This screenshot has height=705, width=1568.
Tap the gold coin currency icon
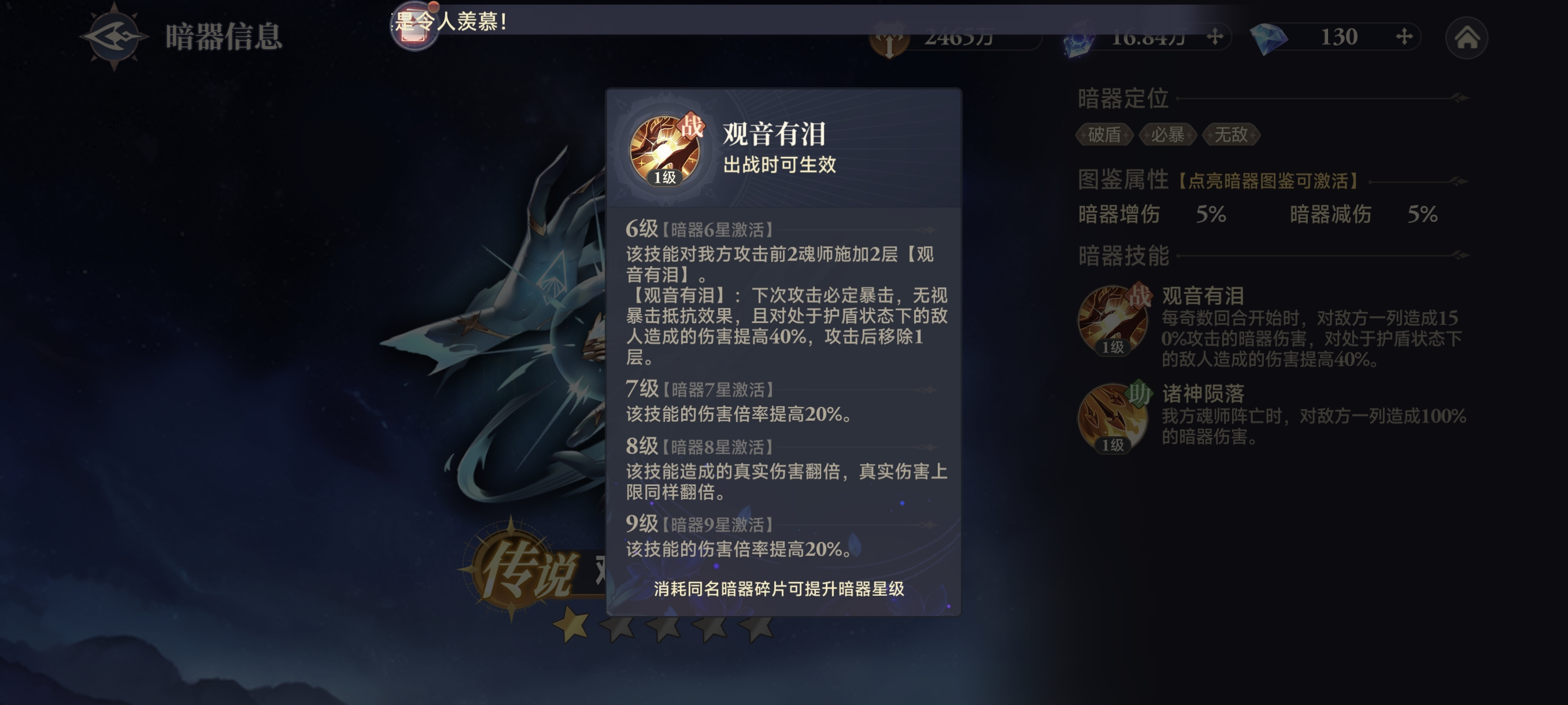tap(889, 39)
